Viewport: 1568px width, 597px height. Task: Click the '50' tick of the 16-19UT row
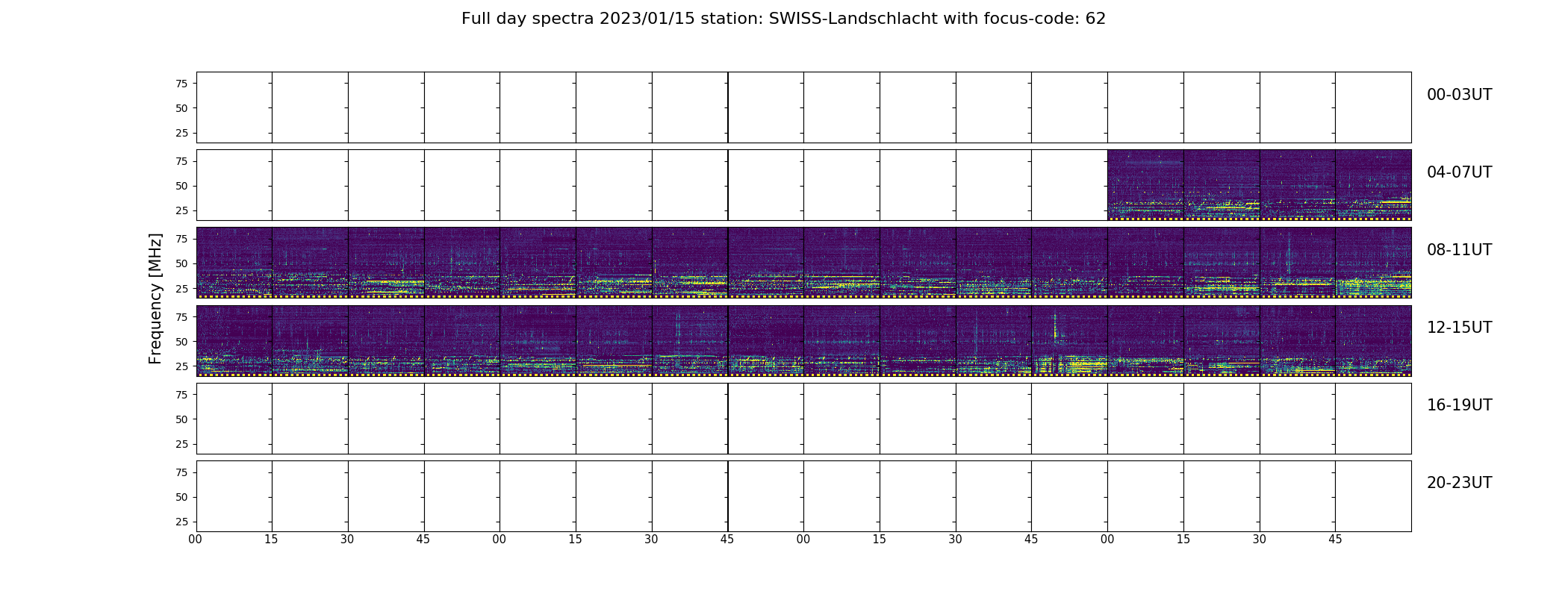(181, 419)
